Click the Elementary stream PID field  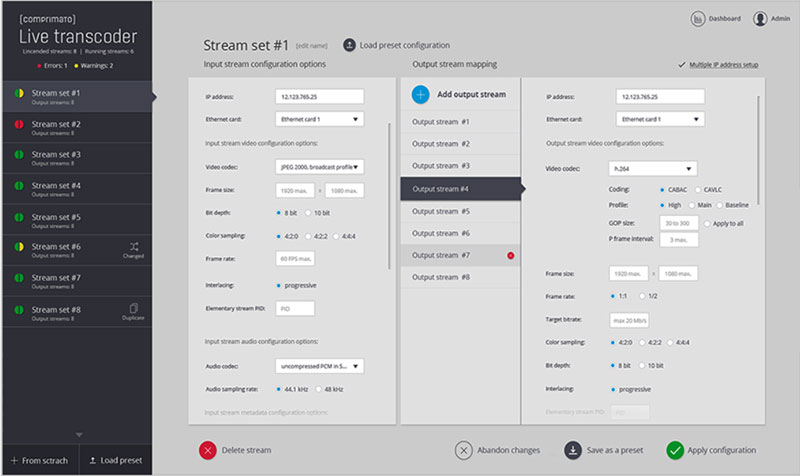[x=295, y=309]
